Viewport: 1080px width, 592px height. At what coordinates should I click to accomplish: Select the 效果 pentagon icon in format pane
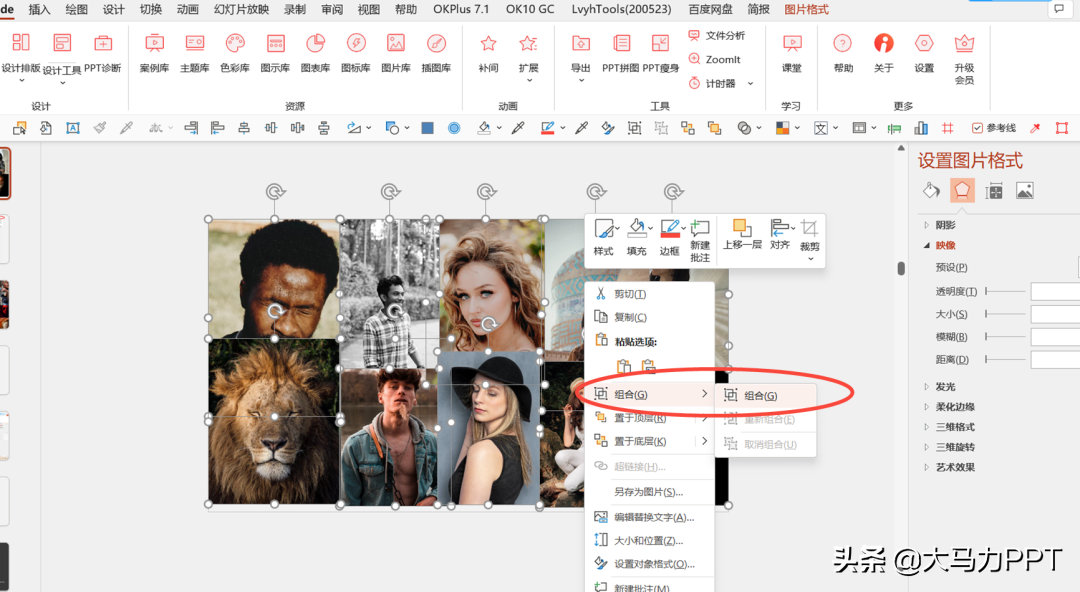(x=962, y=190)
